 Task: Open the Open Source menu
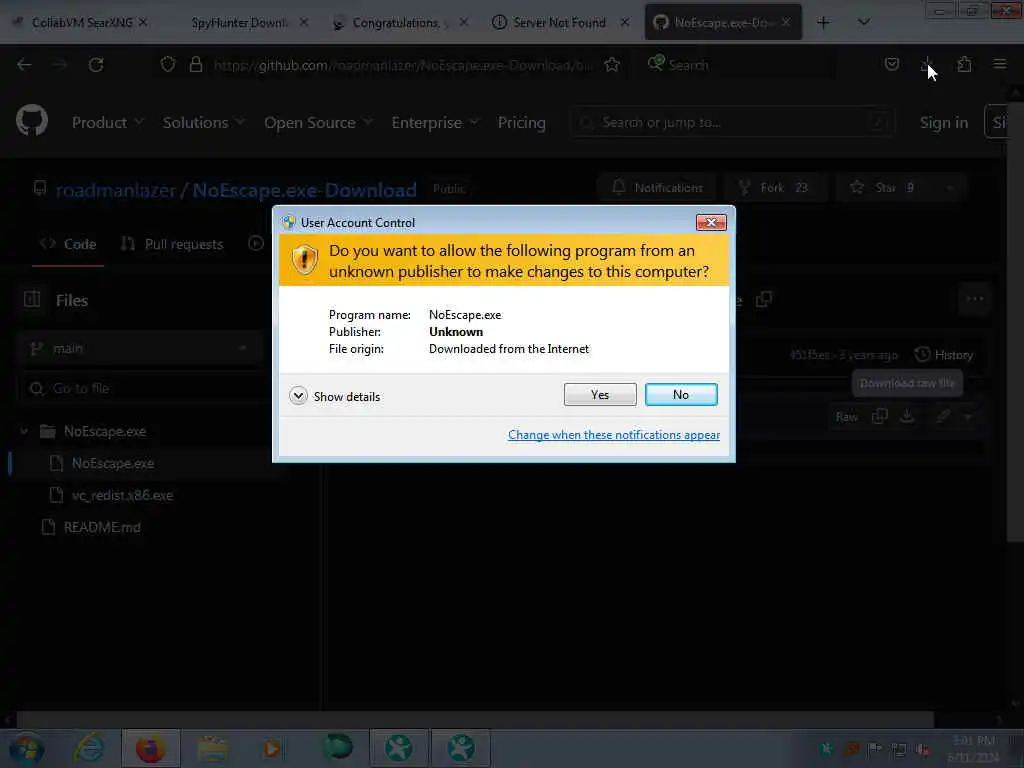(x=318, y=122)
